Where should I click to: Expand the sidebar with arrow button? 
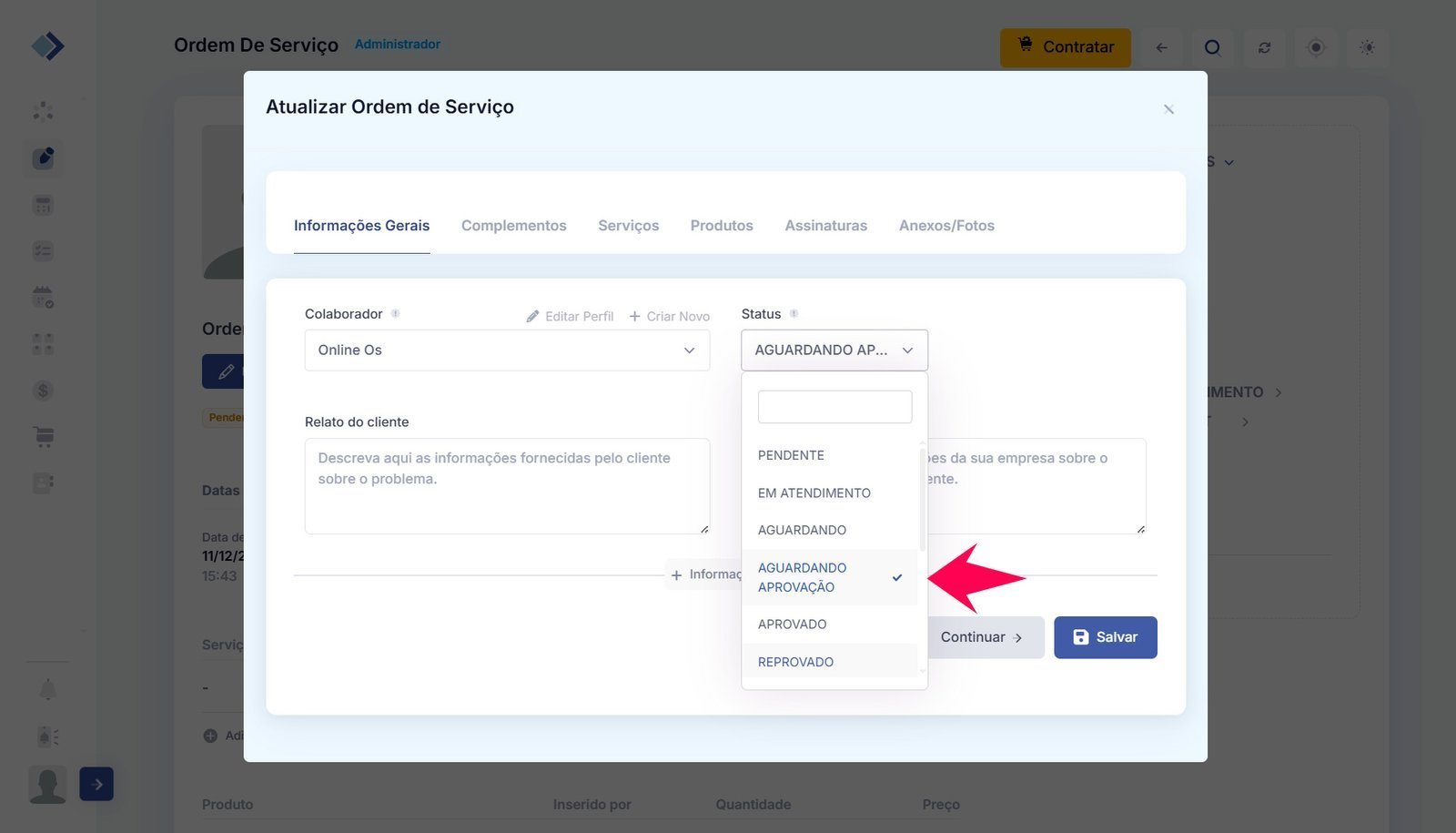point(96,784)
